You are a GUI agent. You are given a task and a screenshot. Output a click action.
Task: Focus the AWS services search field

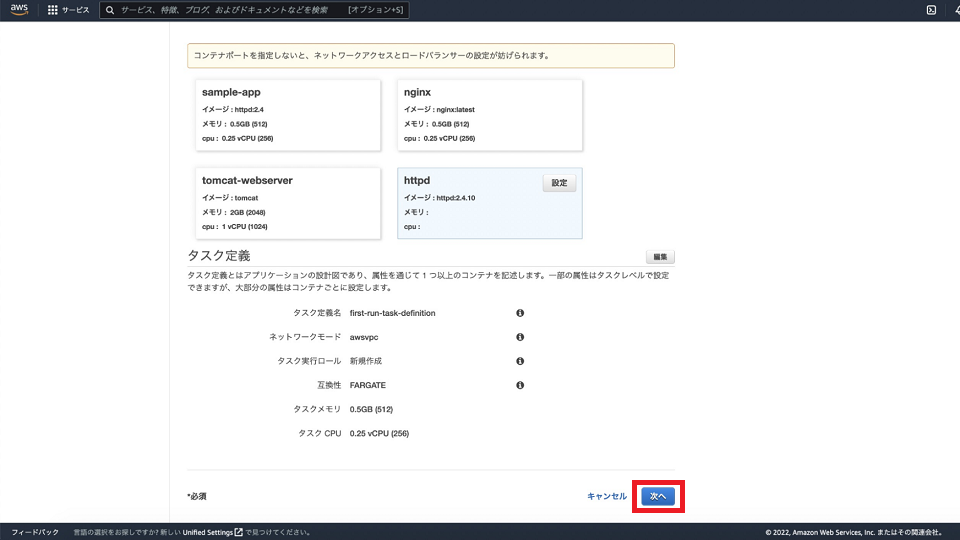pos(254,10)
